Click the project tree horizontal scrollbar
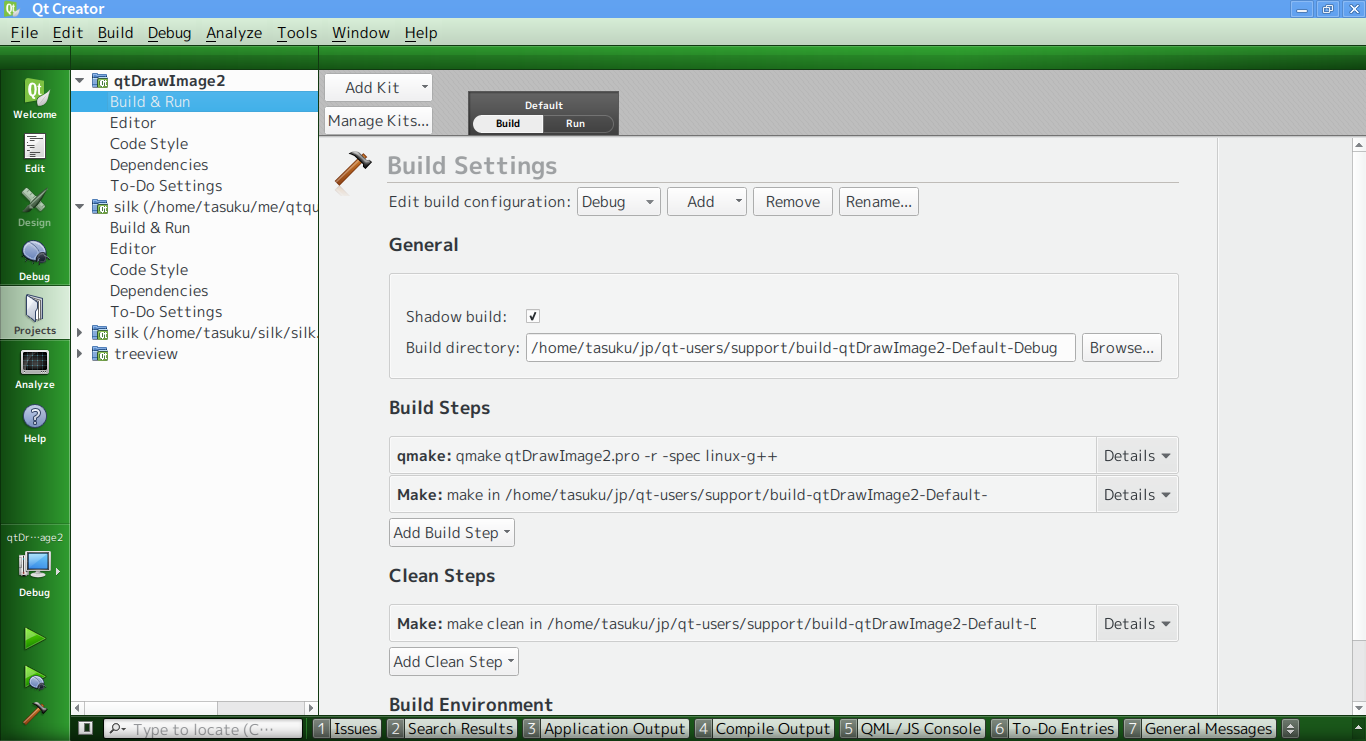This screenshot has width=1366, height=741. 194,708
